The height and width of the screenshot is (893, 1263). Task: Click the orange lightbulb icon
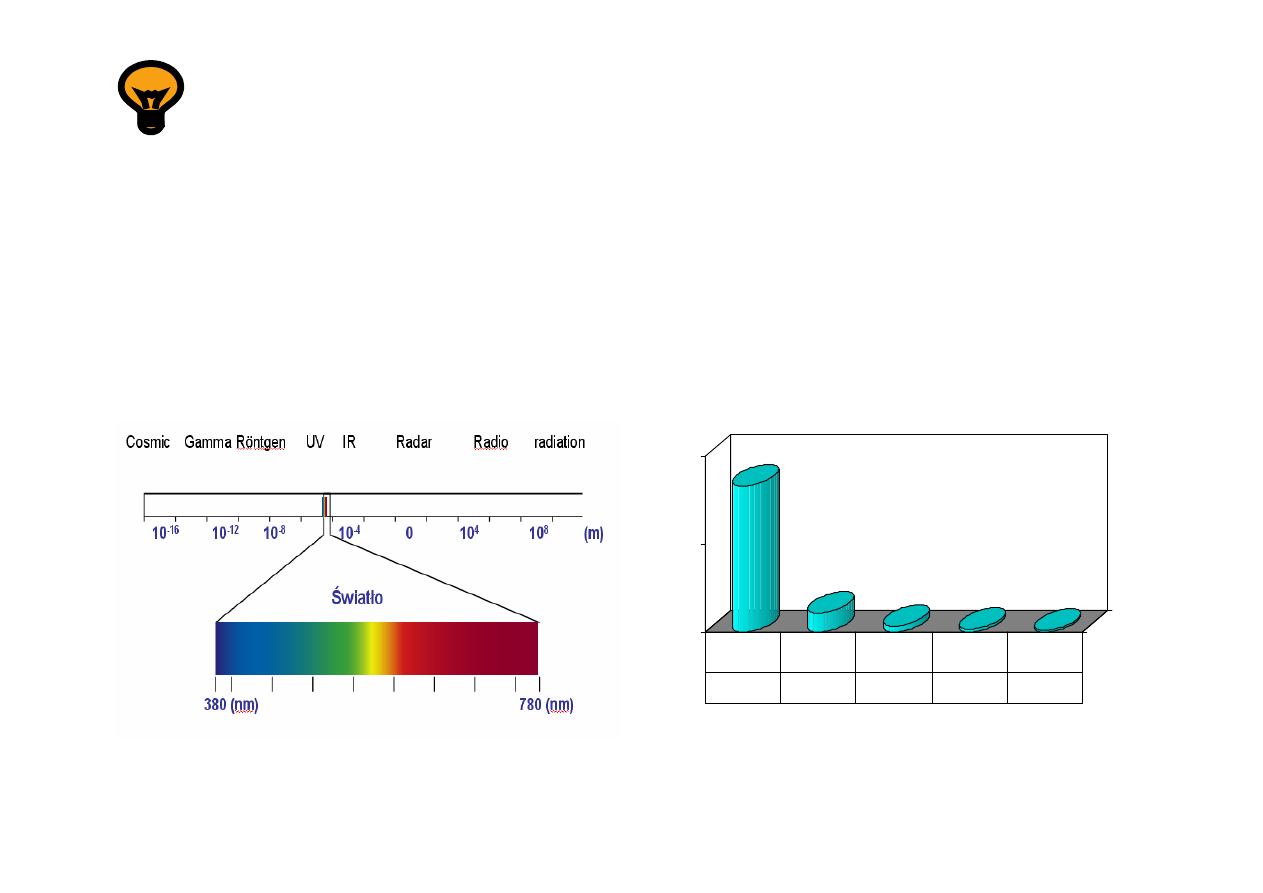coord(151,96)
